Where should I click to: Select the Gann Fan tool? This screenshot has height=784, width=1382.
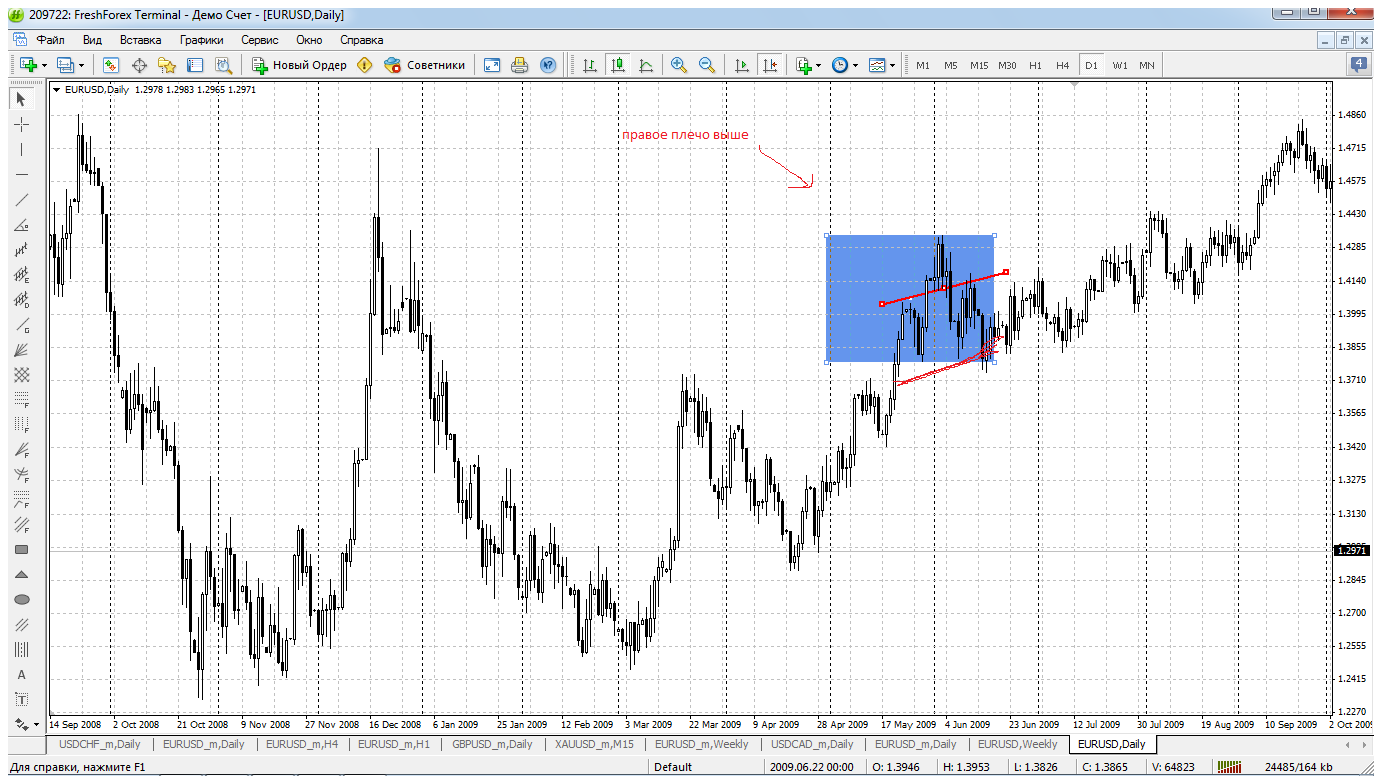coord(22,349)
